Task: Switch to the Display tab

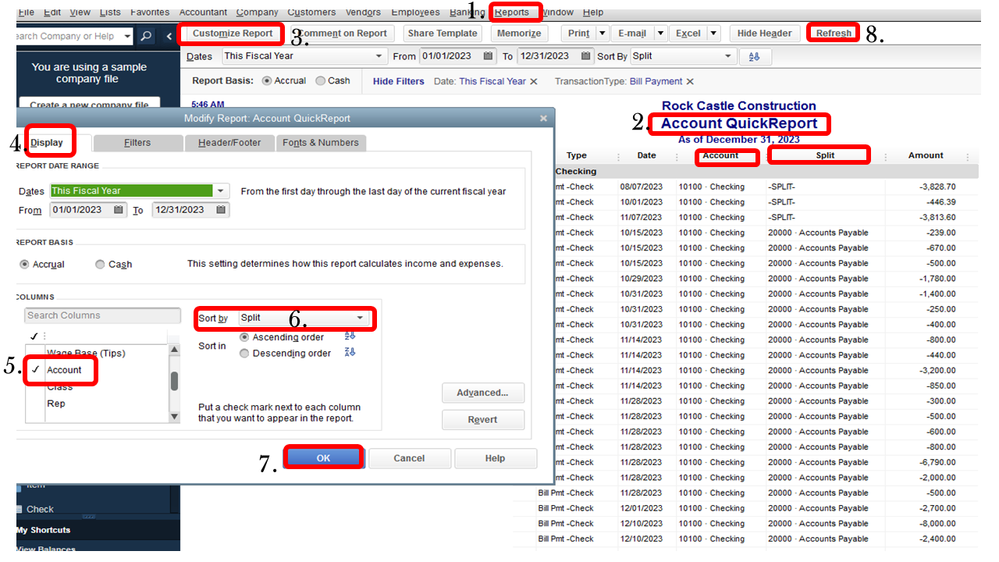Action: 47,143
